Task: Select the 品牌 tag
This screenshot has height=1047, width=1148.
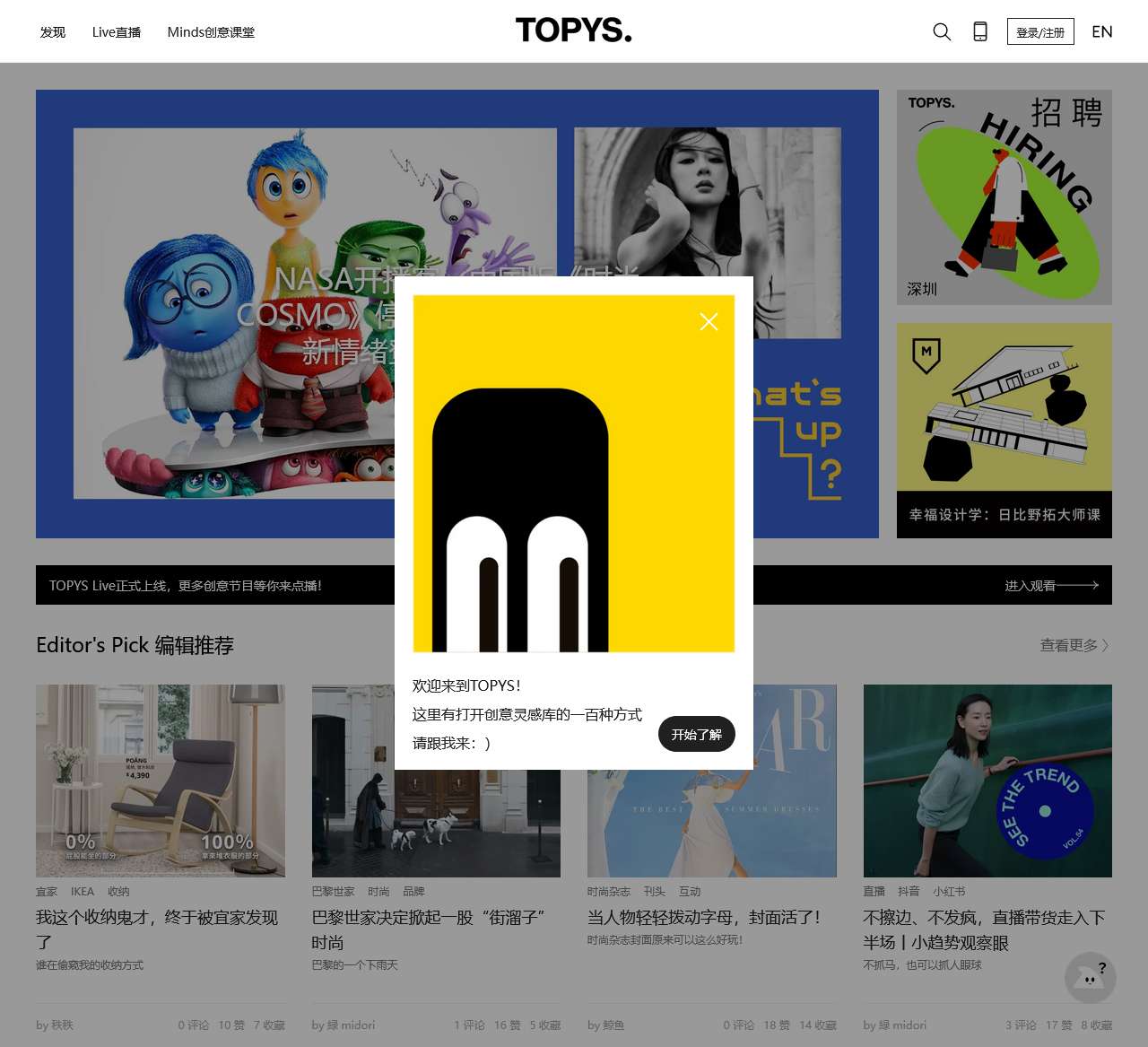Action: (413, 892)
